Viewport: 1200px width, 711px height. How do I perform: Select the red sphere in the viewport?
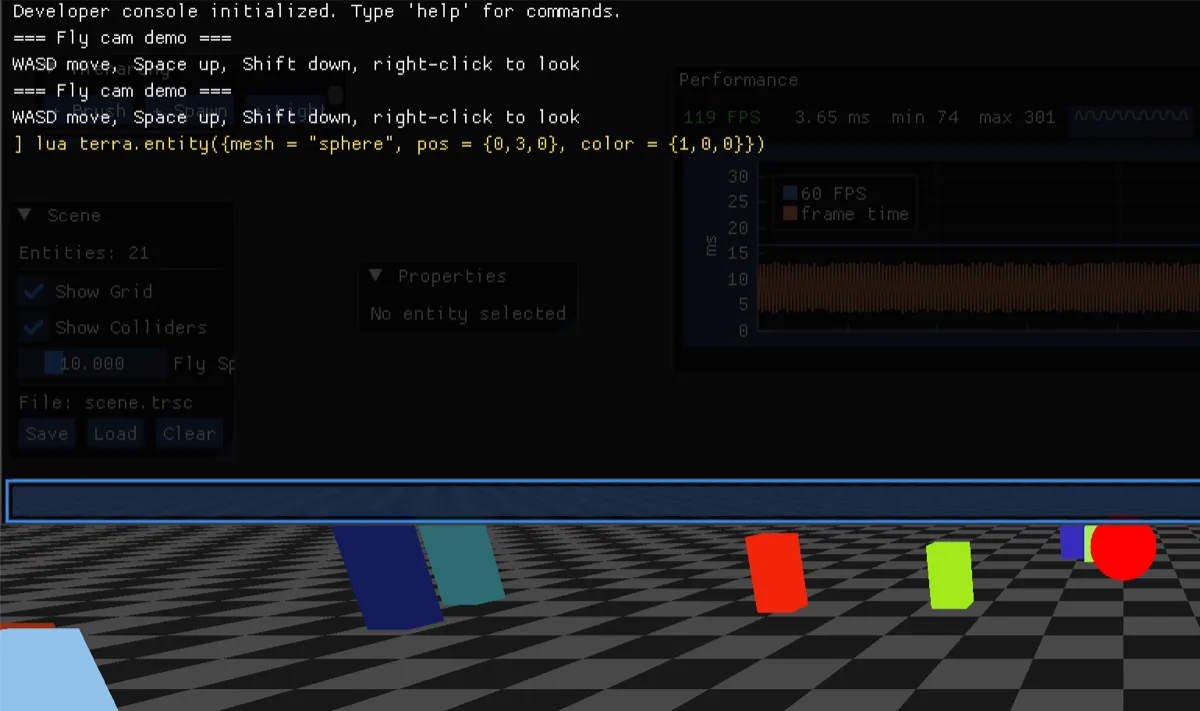point(1123,548)
